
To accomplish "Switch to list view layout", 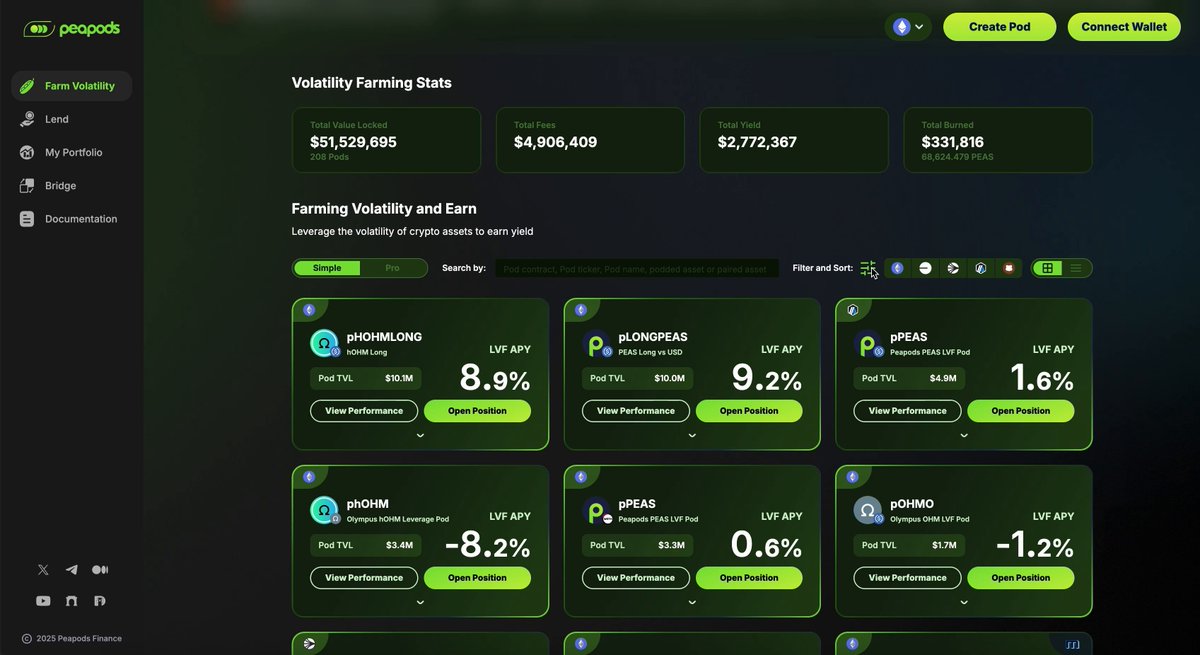I will [x=1076, y=268].
